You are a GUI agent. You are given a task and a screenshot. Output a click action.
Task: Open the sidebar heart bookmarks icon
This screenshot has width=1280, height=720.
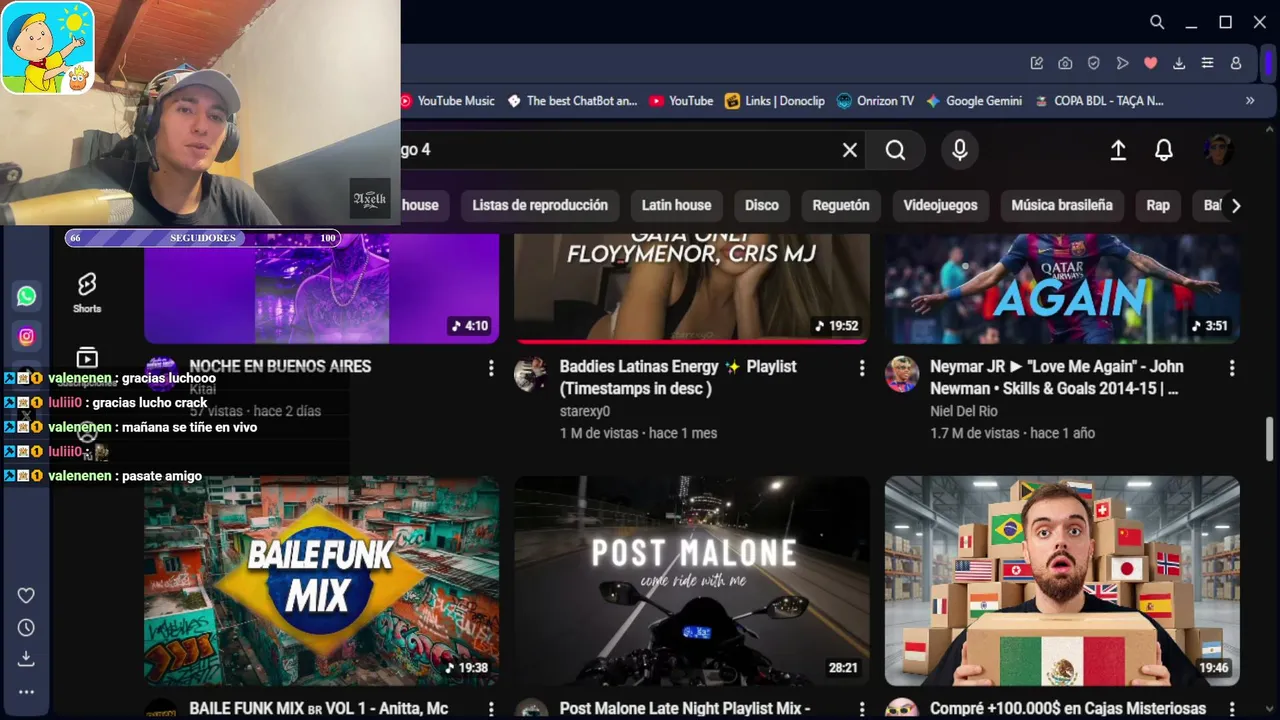click(x=26, y=595)
